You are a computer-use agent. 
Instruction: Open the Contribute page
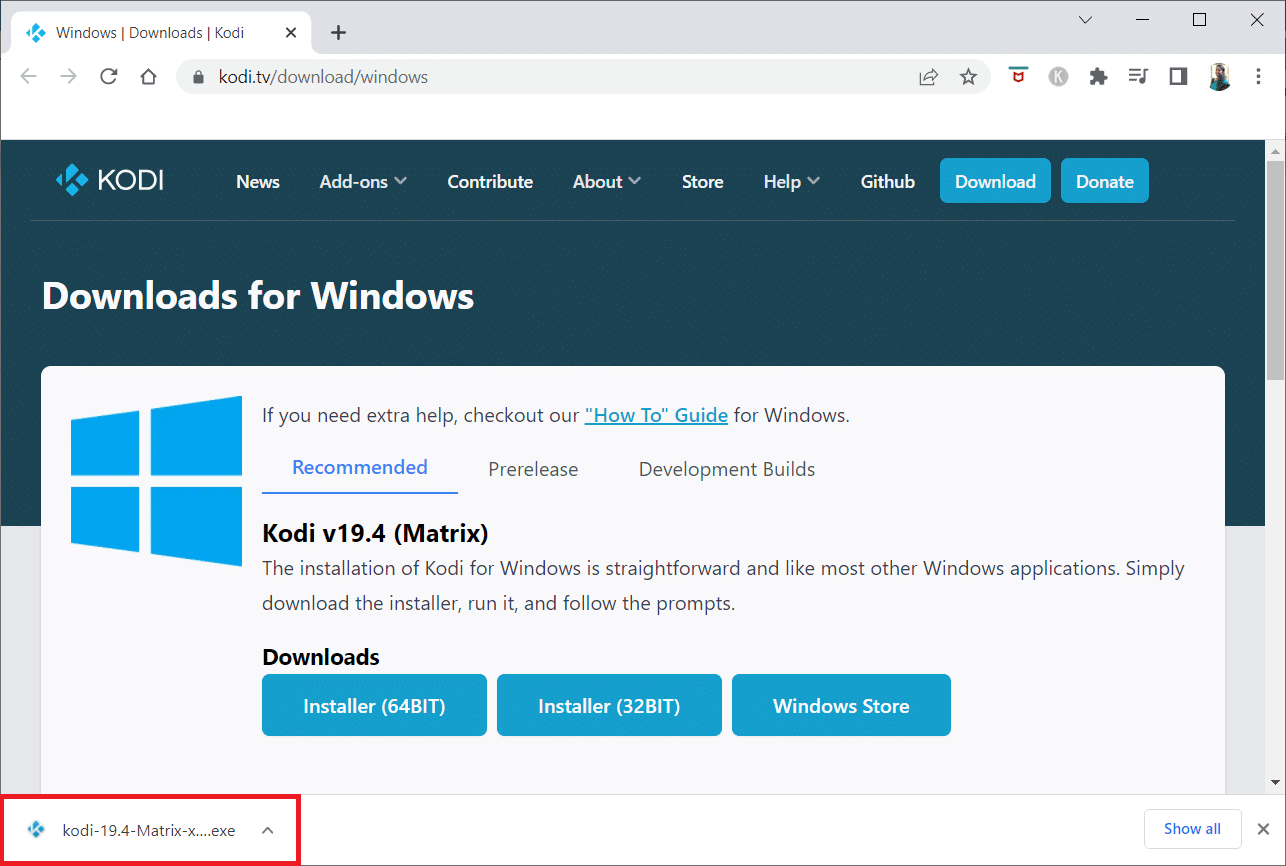coord(490,181)
